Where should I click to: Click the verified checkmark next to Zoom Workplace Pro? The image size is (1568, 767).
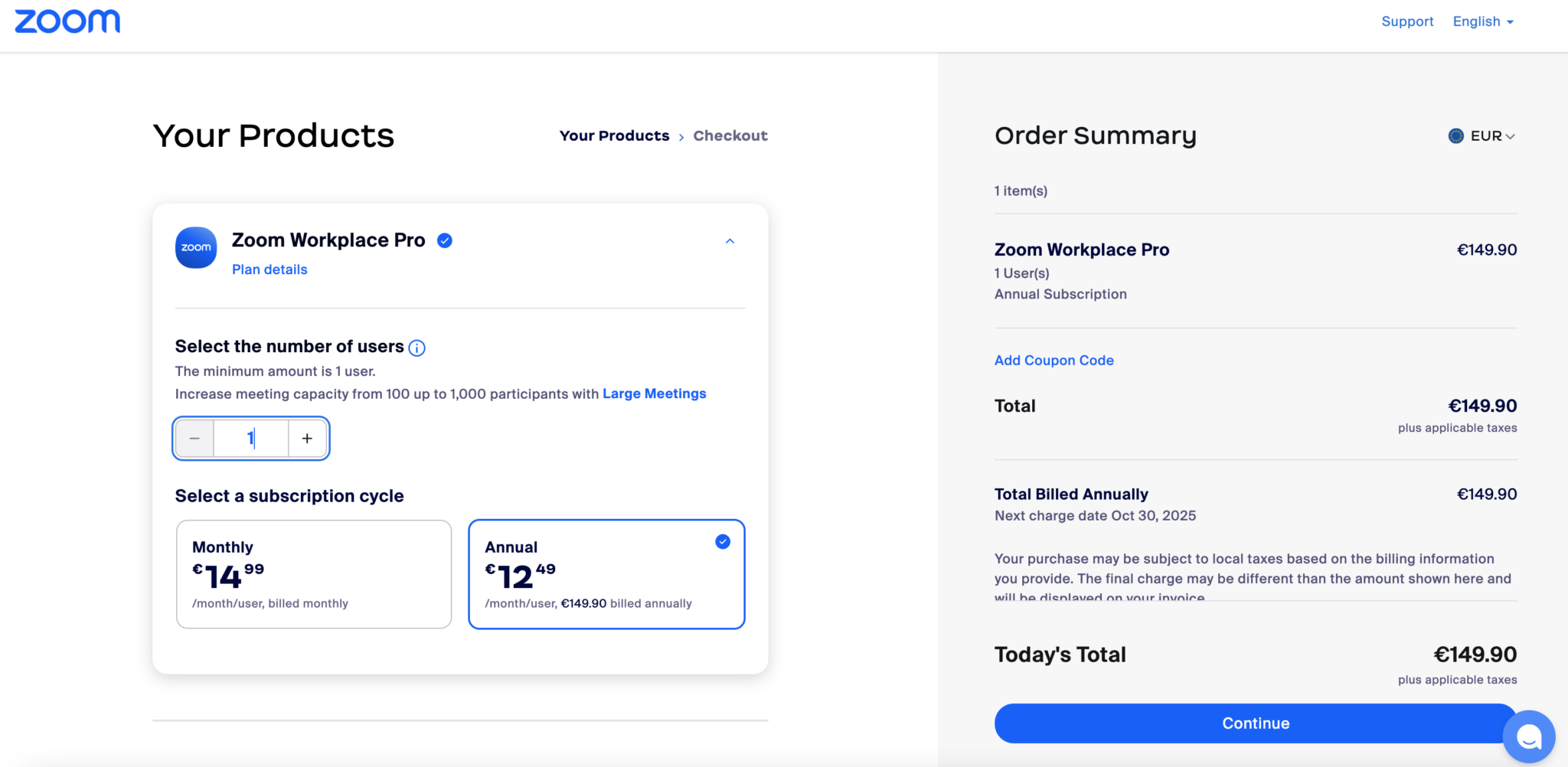point(444,240)
